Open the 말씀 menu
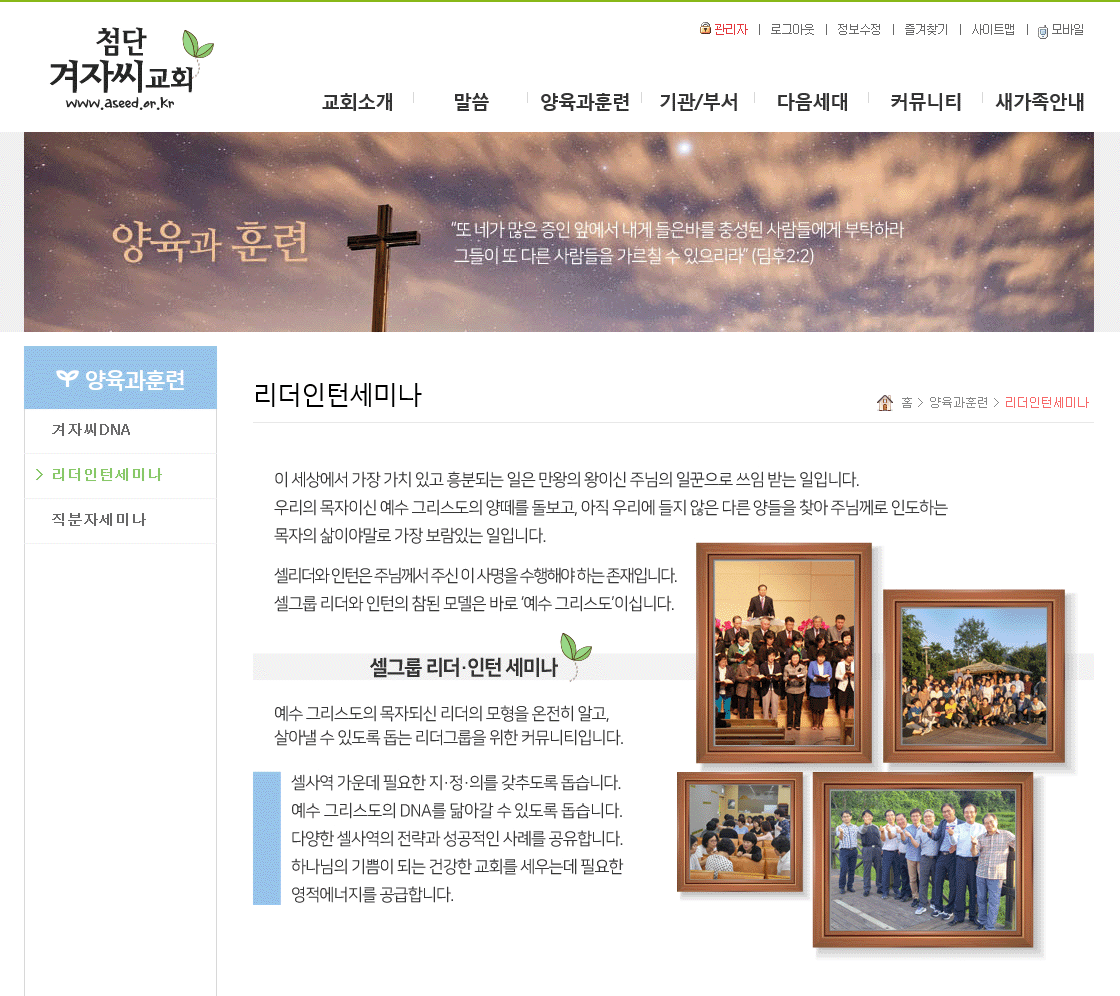Image resolution: width=1120 pixels, height=996 pixels. [471, 101]
